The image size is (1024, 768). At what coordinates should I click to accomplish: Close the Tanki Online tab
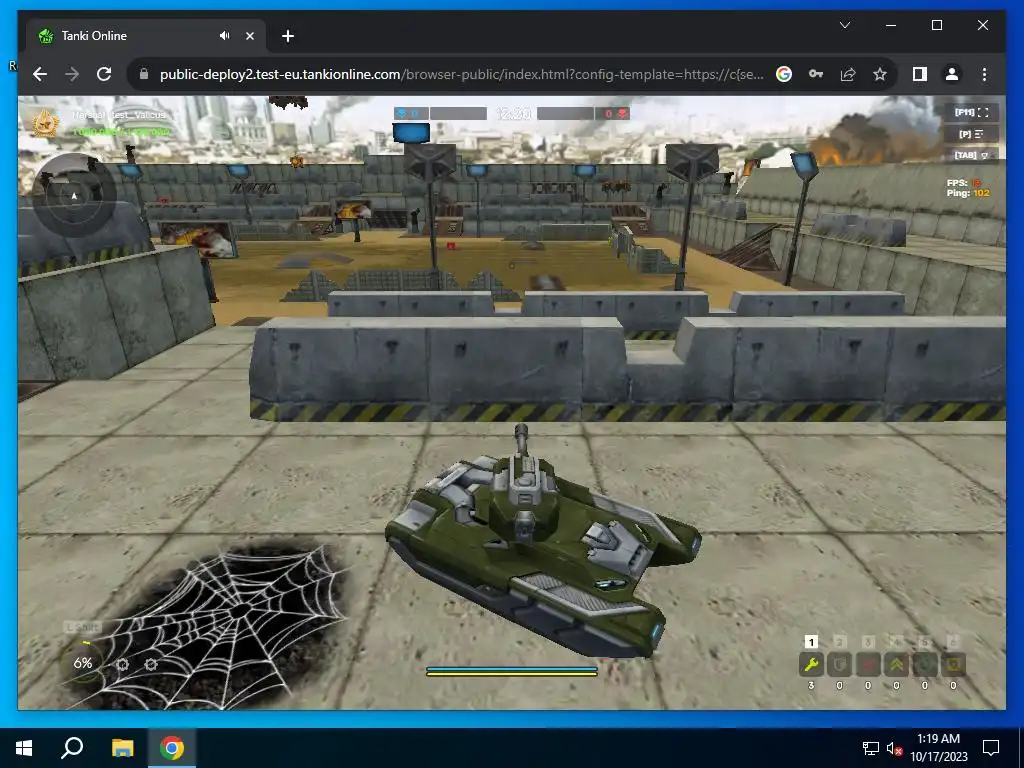click(x=249, y=36)
